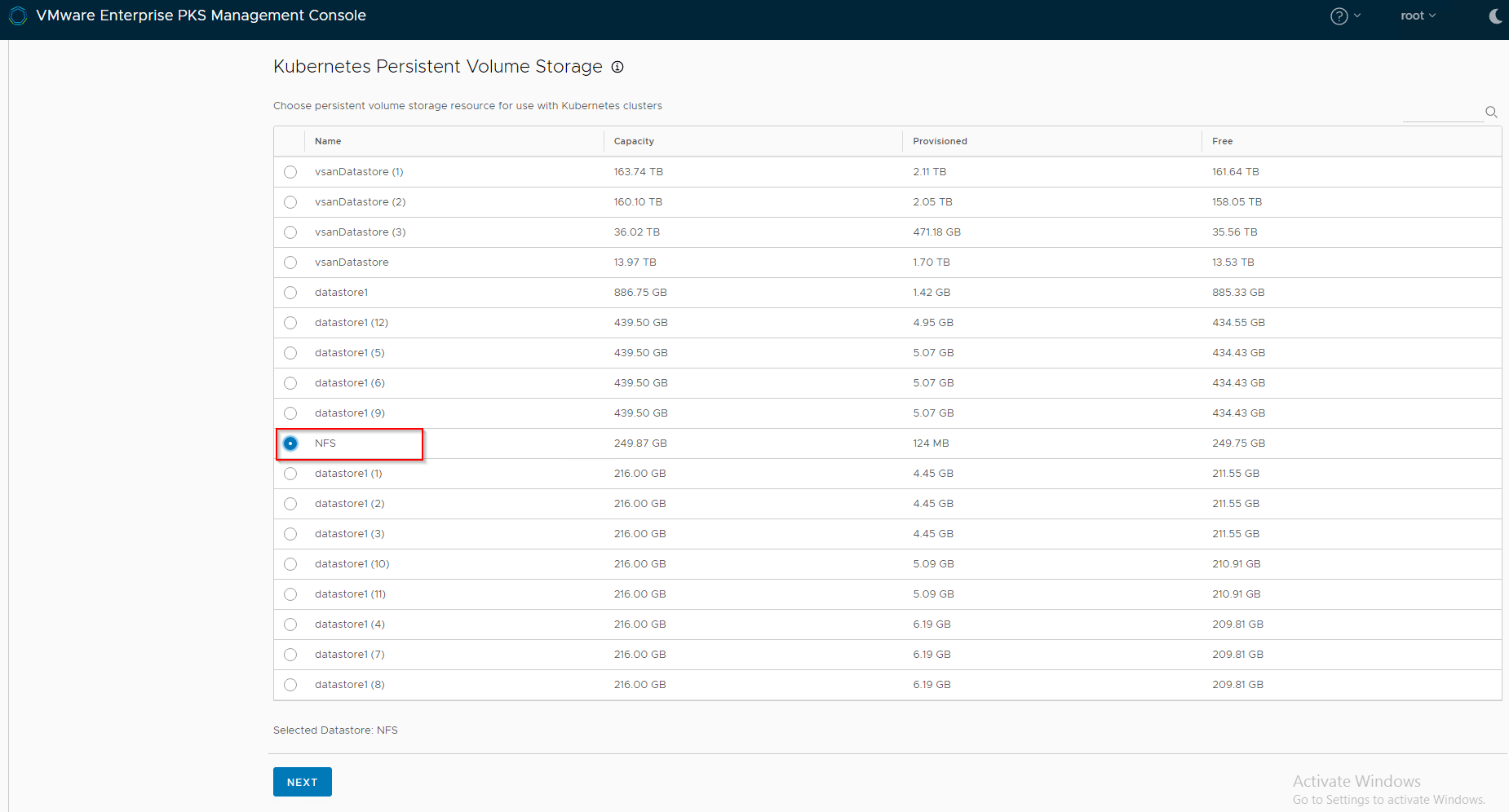Click the VMware logo icon in header
Screen dimensions: 1509x812
point(18,15)
